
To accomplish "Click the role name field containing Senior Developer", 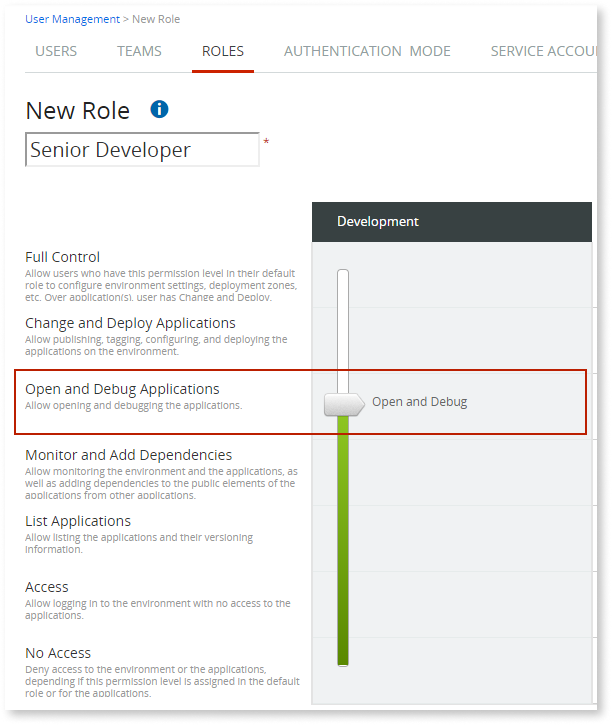I will point(142,149).
